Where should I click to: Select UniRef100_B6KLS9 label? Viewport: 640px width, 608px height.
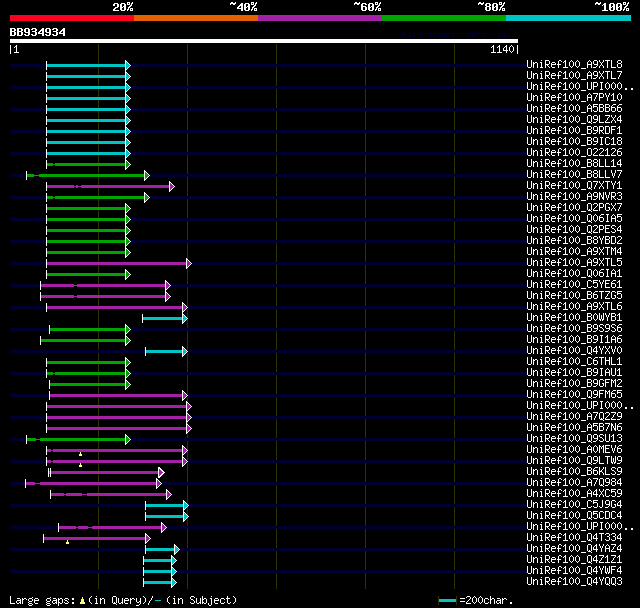[574, 472]
